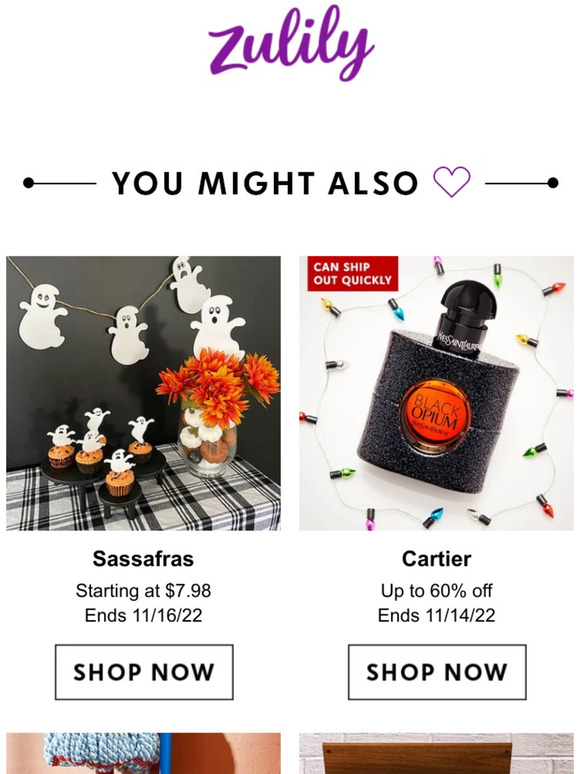This screenshot has height=774, width=580.
Task: Open the blue rope product thumbnail
Action: point(143,753)
